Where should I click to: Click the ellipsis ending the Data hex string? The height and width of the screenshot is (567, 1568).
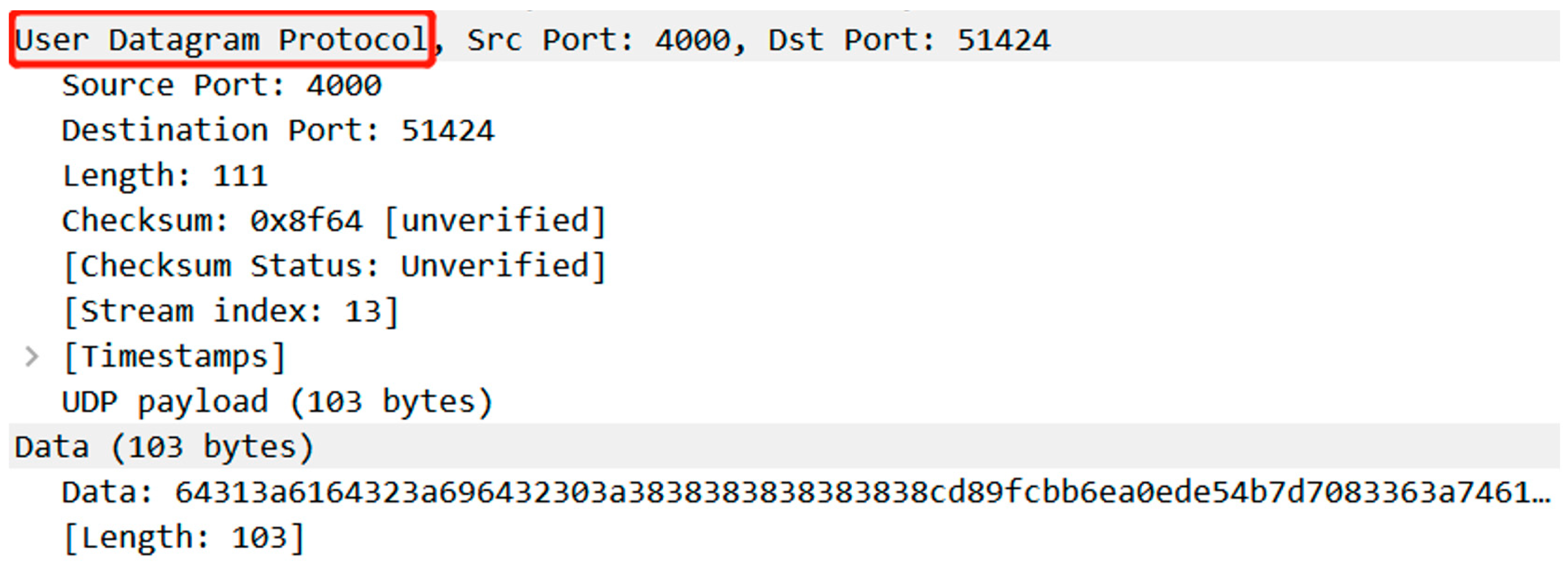tap(1541, 494)
